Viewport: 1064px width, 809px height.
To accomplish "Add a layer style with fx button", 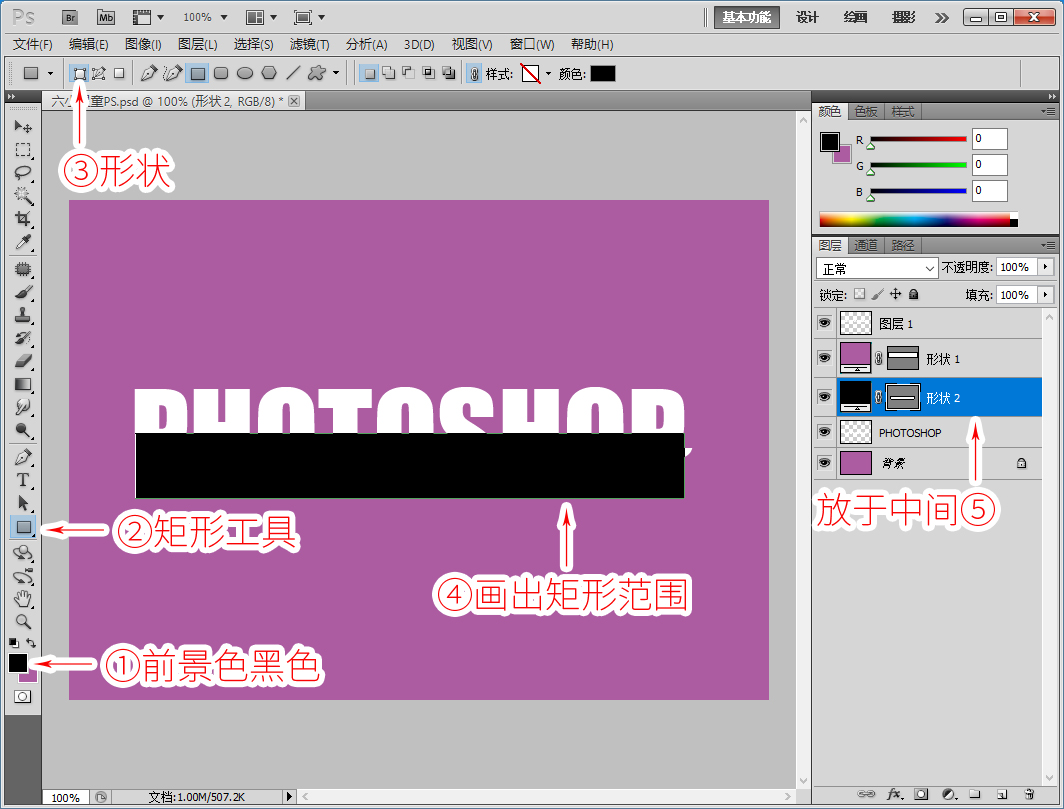I will point(894,793).
